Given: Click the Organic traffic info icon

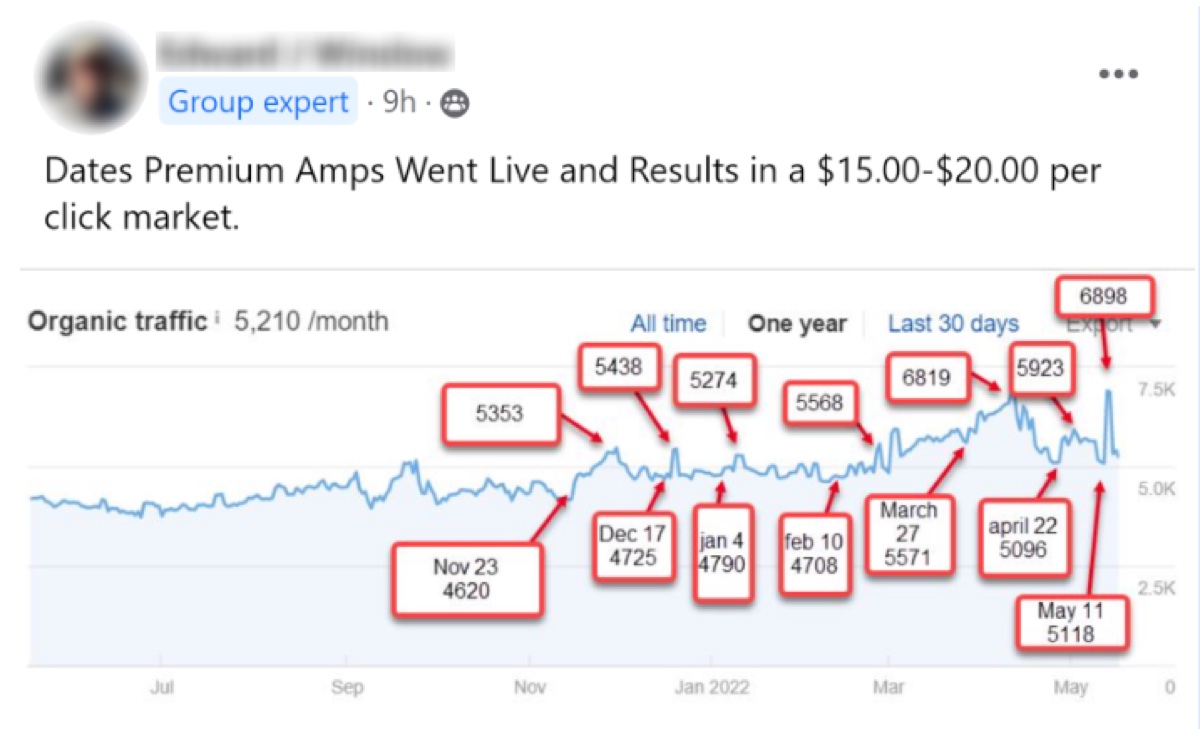Looking at the screenshot, I should click(x=217, y=320).
